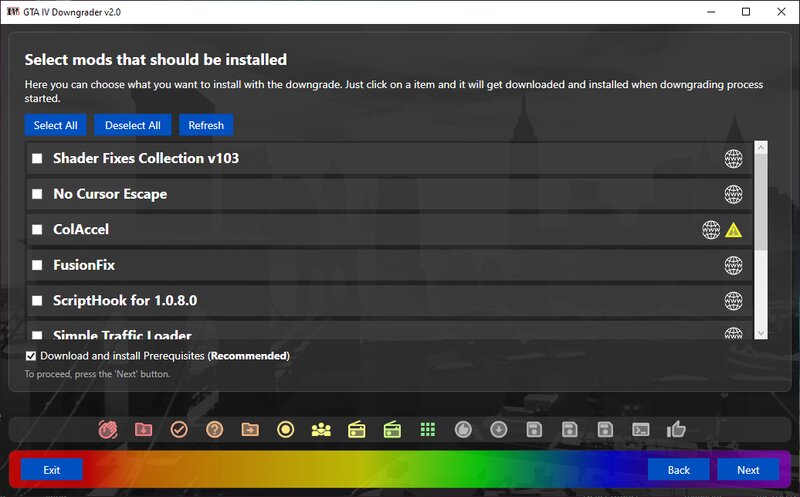Image resolution: width=800 pixels, height=497 pixels.
Task: Click the yellow radio button circle step icon
Action: pyautogui.click(x=286, y=430)
